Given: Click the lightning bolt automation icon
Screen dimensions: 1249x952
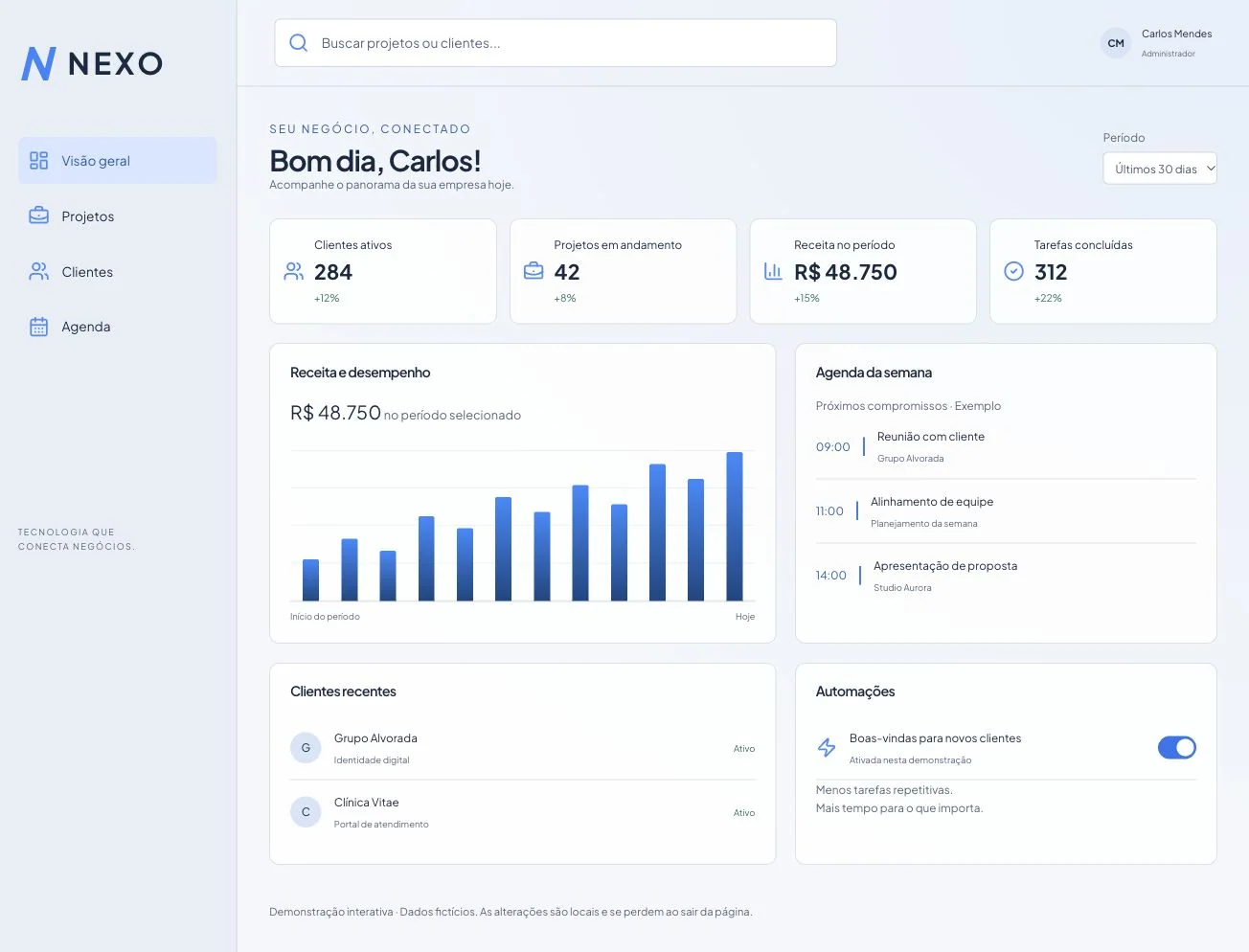Looking at the screenshot, I should pyautogui.click(x=827, y=747).
